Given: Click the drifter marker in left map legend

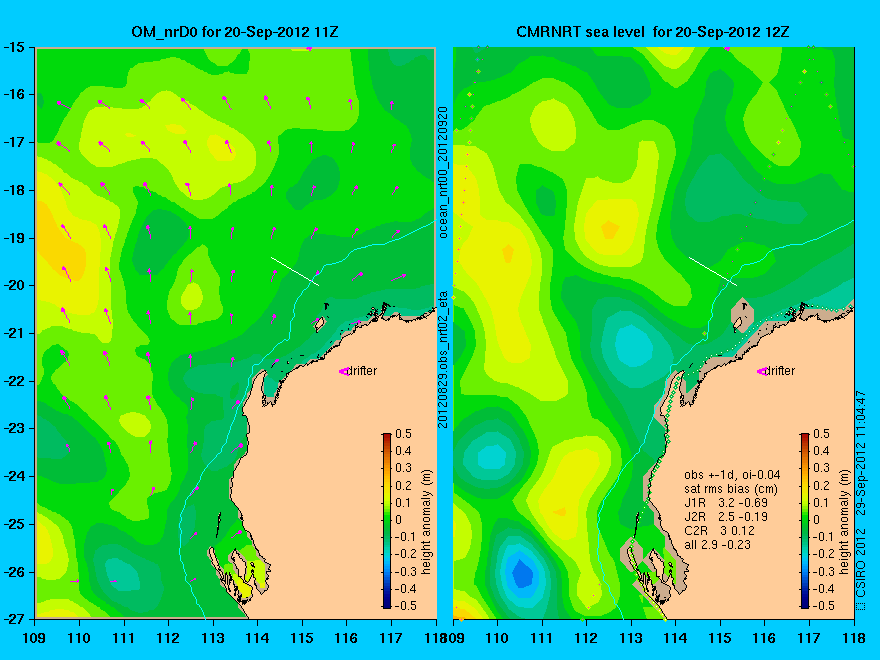Looking at the screenshot, I should [x=343, y=372].
